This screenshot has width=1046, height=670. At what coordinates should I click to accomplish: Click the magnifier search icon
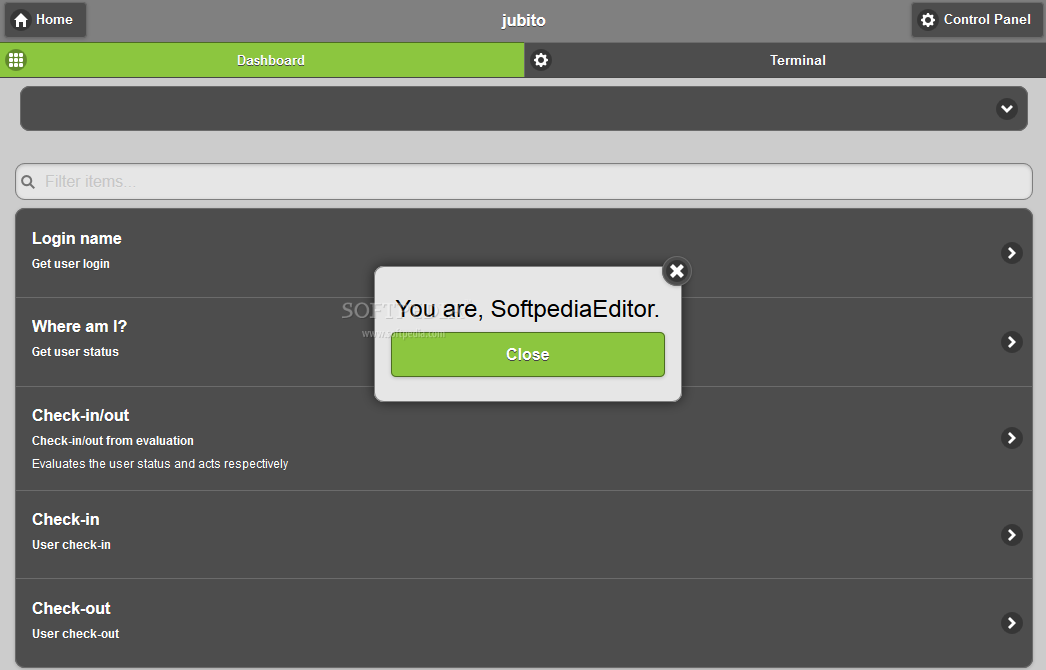28,182
